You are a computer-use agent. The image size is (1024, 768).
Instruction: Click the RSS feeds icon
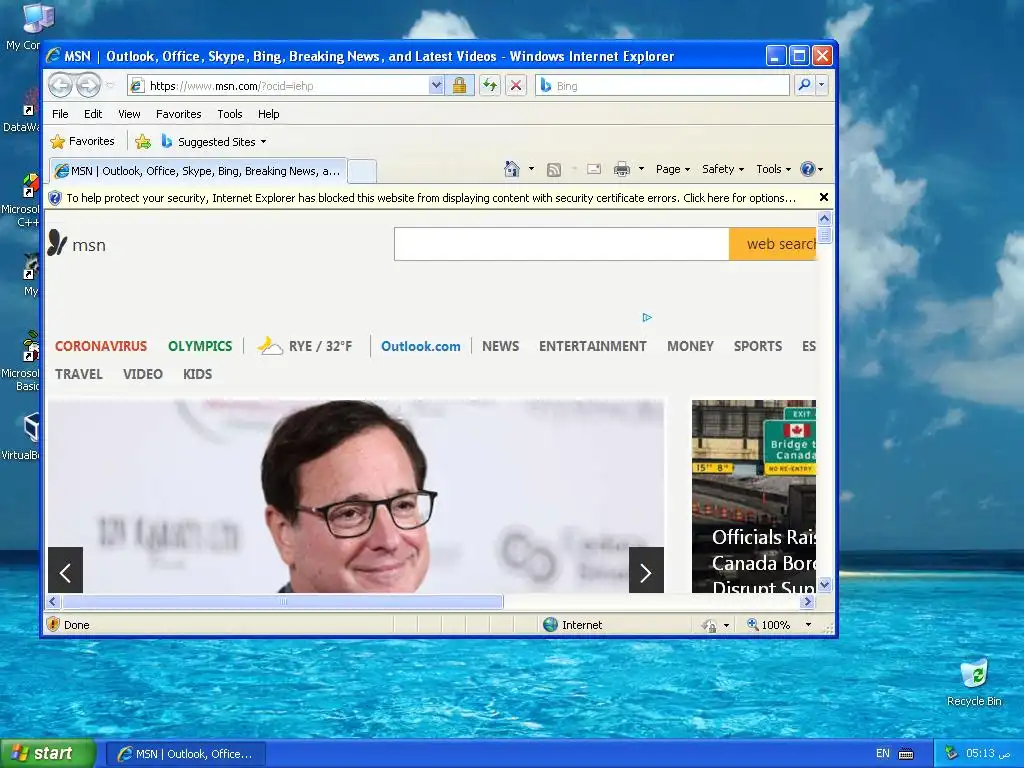coord(554,170)
